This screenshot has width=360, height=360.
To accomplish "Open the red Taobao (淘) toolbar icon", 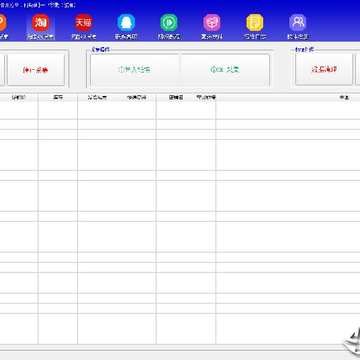I will (41, 23).
